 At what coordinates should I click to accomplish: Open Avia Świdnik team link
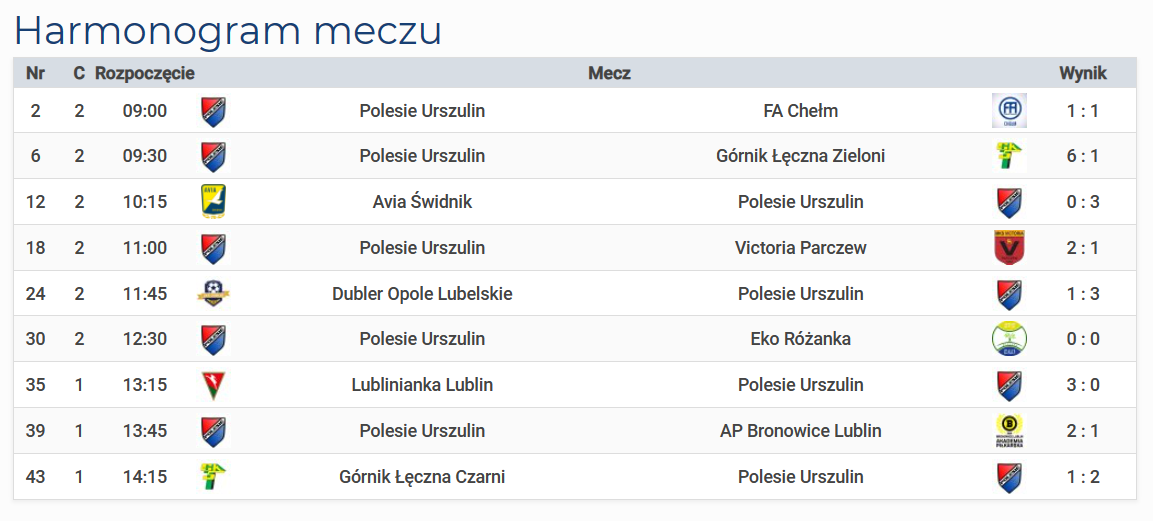(422, 202)
